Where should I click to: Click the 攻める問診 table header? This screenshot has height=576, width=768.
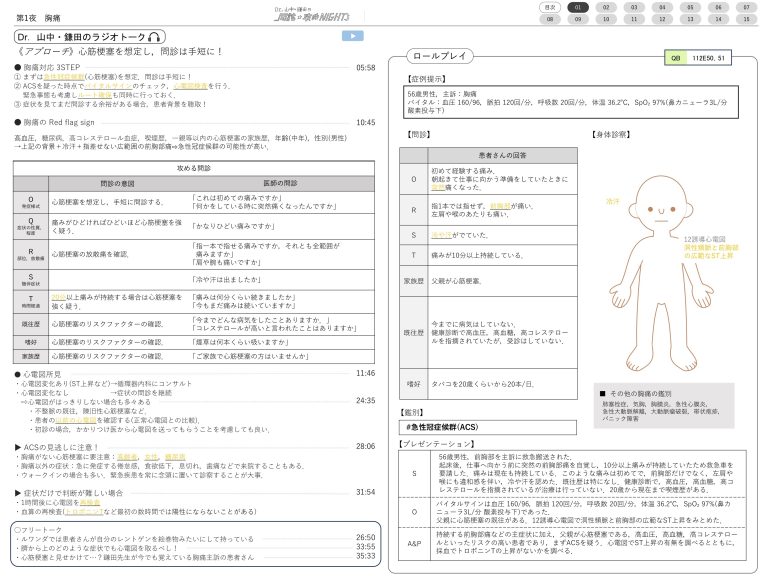pyautogui.click(x=194, y=168)
